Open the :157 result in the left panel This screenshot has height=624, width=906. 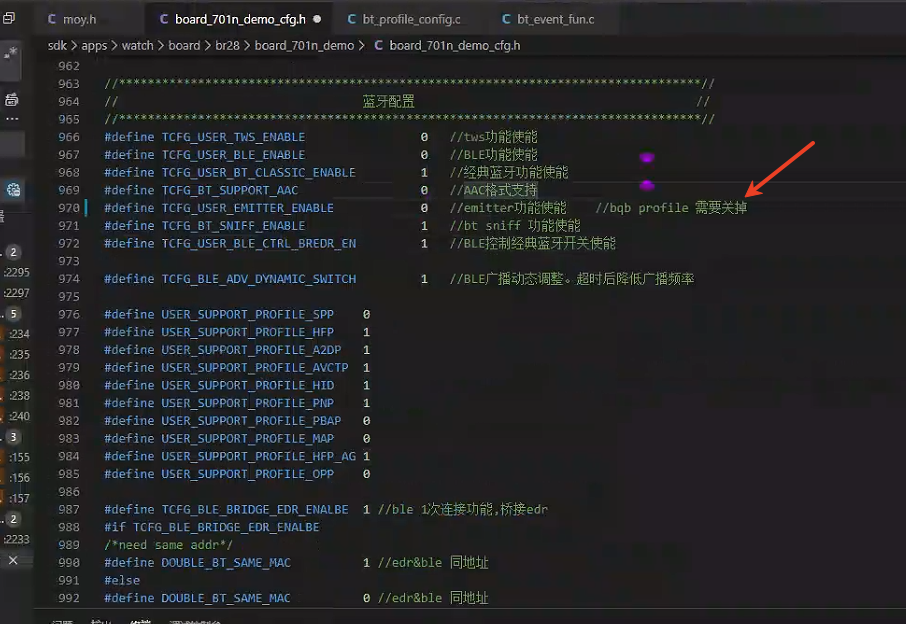(x=19, y=498)
